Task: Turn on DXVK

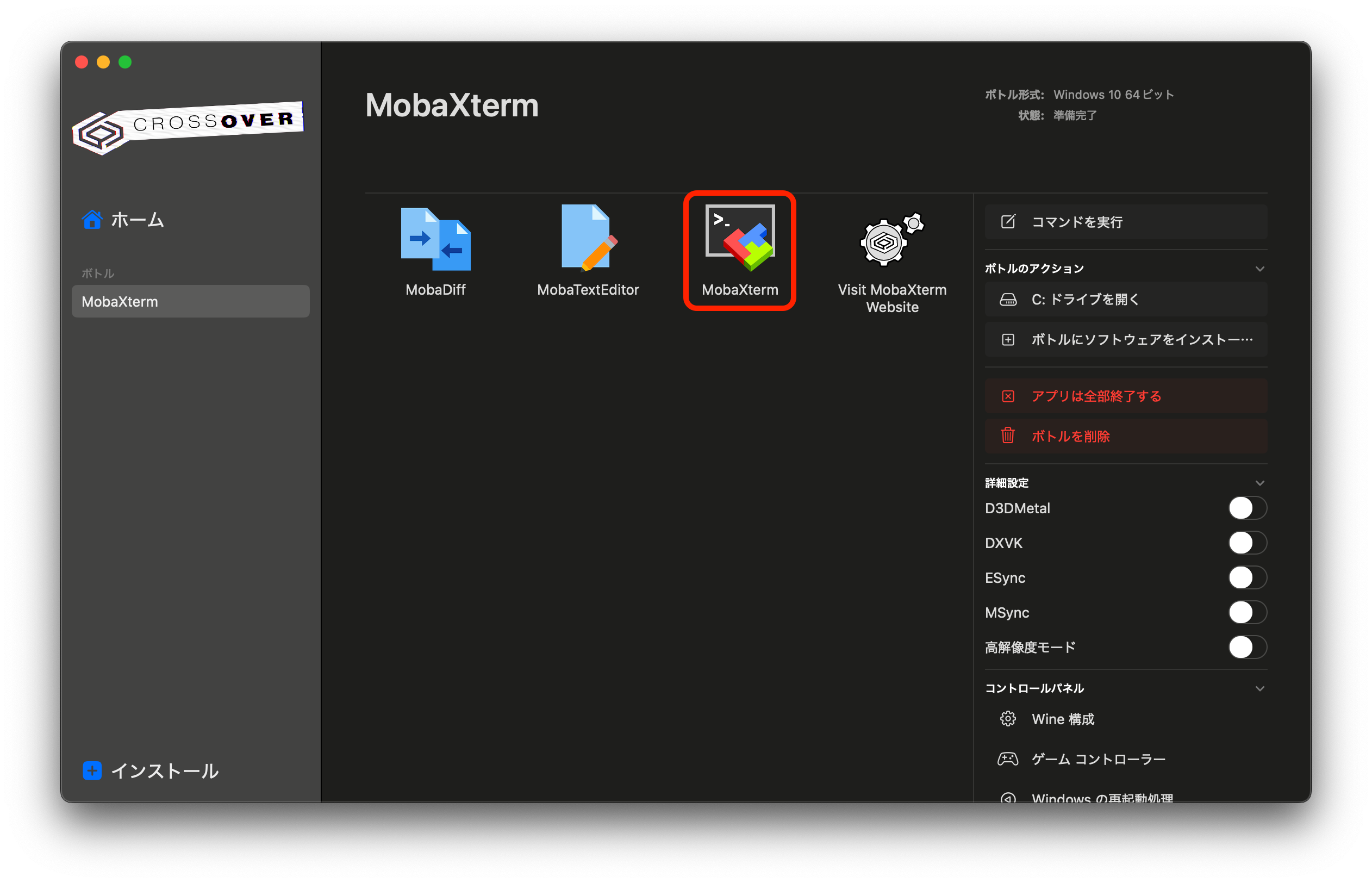Action: pos(1248,543)
